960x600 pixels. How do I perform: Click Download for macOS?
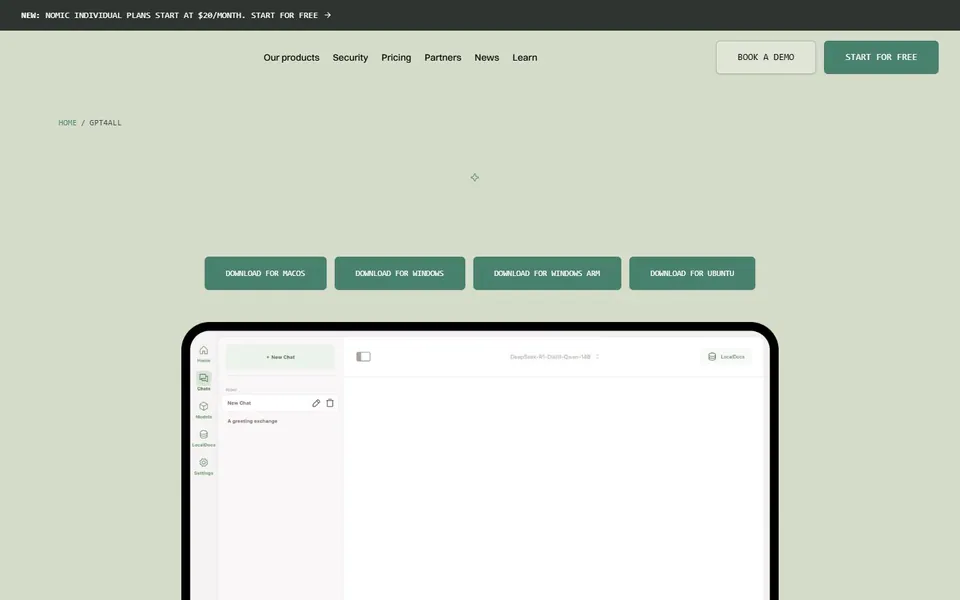(265, 273)
